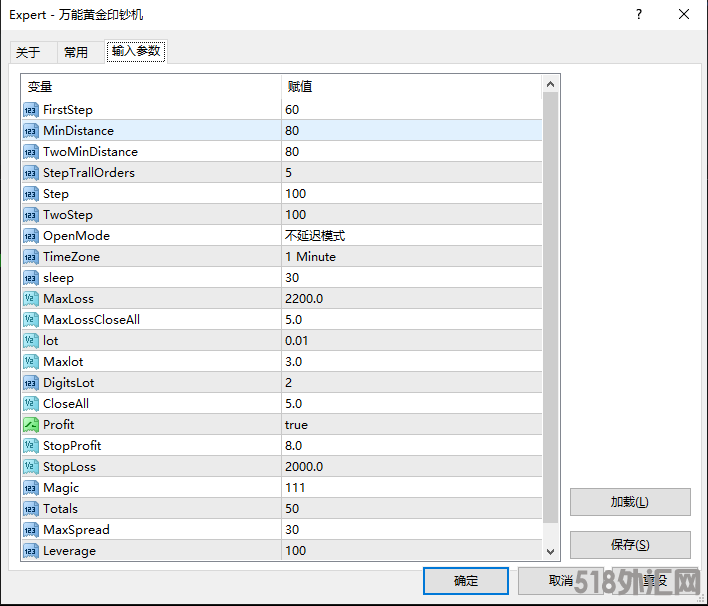
Task: Close the Expert dialog window
Action: tap(684, 14)
